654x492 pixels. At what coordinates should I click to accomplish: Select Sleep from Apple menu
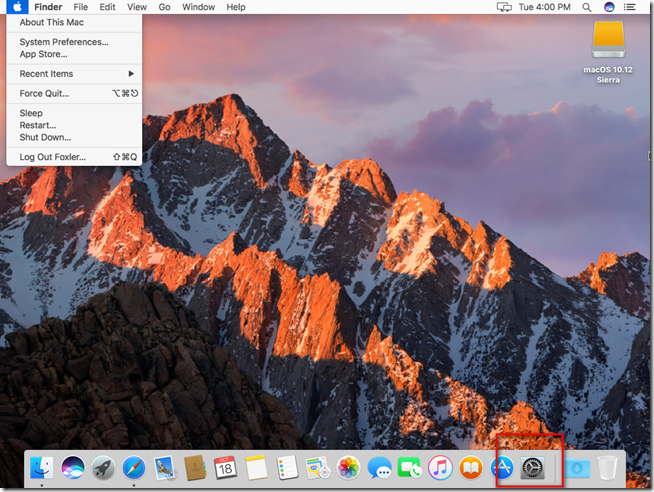(x=74, y=113)
